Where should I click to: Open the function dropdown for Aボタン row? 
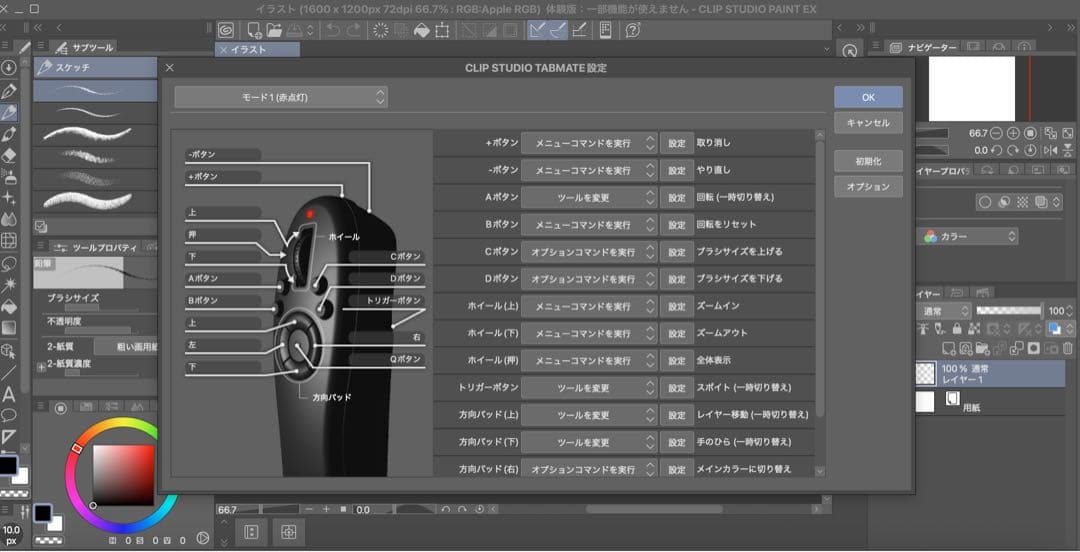pyautogui.click(x=589, y=198)
